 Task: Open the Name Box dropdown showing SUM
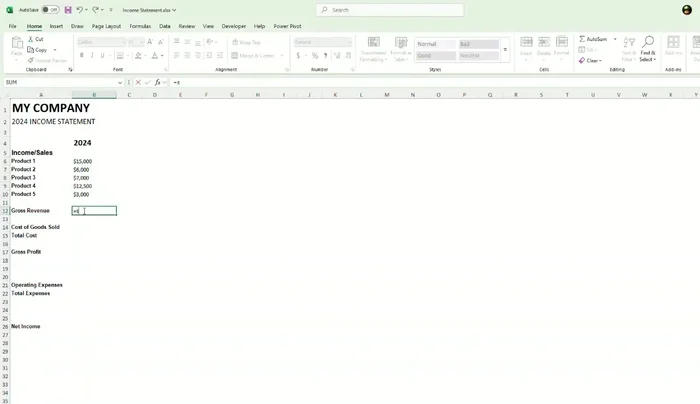120,83
